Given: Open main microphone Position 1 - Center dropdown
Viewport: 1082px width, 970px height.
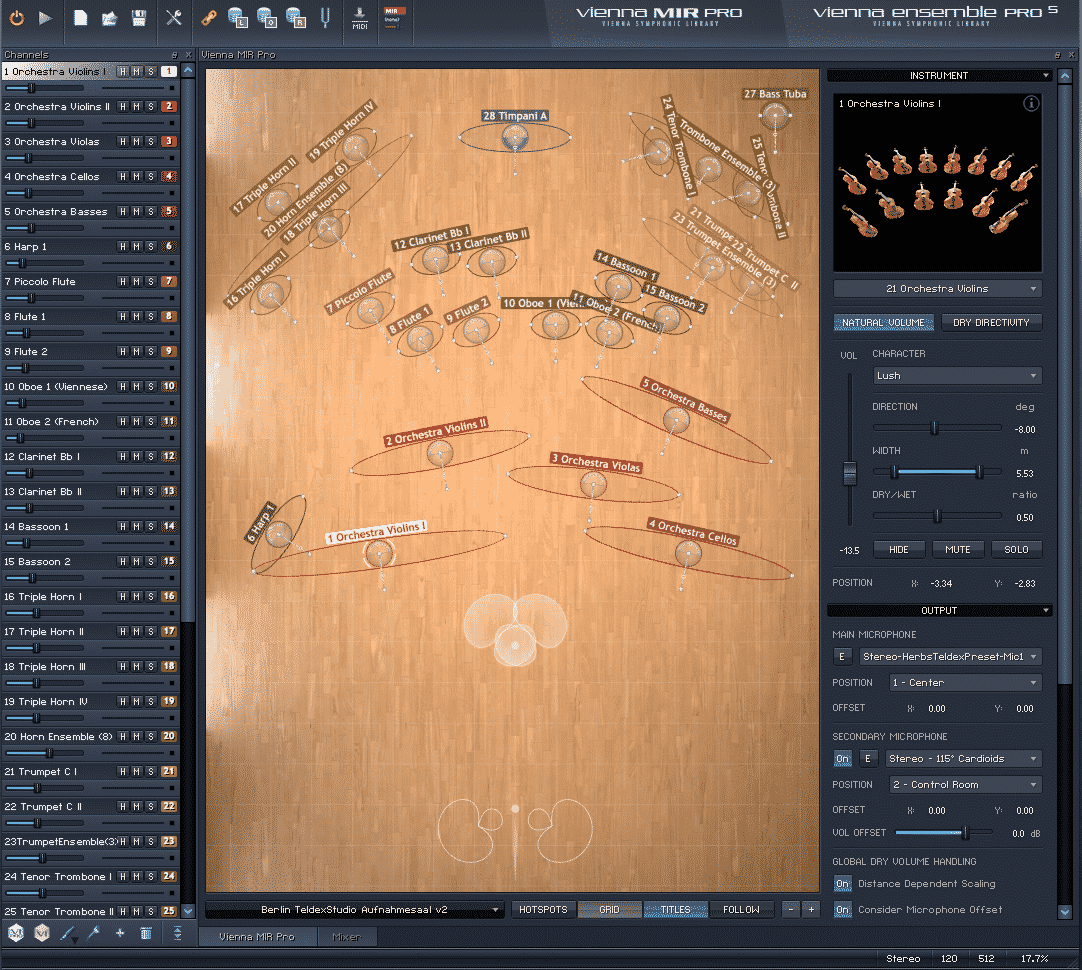Looking at the screenshot, I should pos(965,683).
